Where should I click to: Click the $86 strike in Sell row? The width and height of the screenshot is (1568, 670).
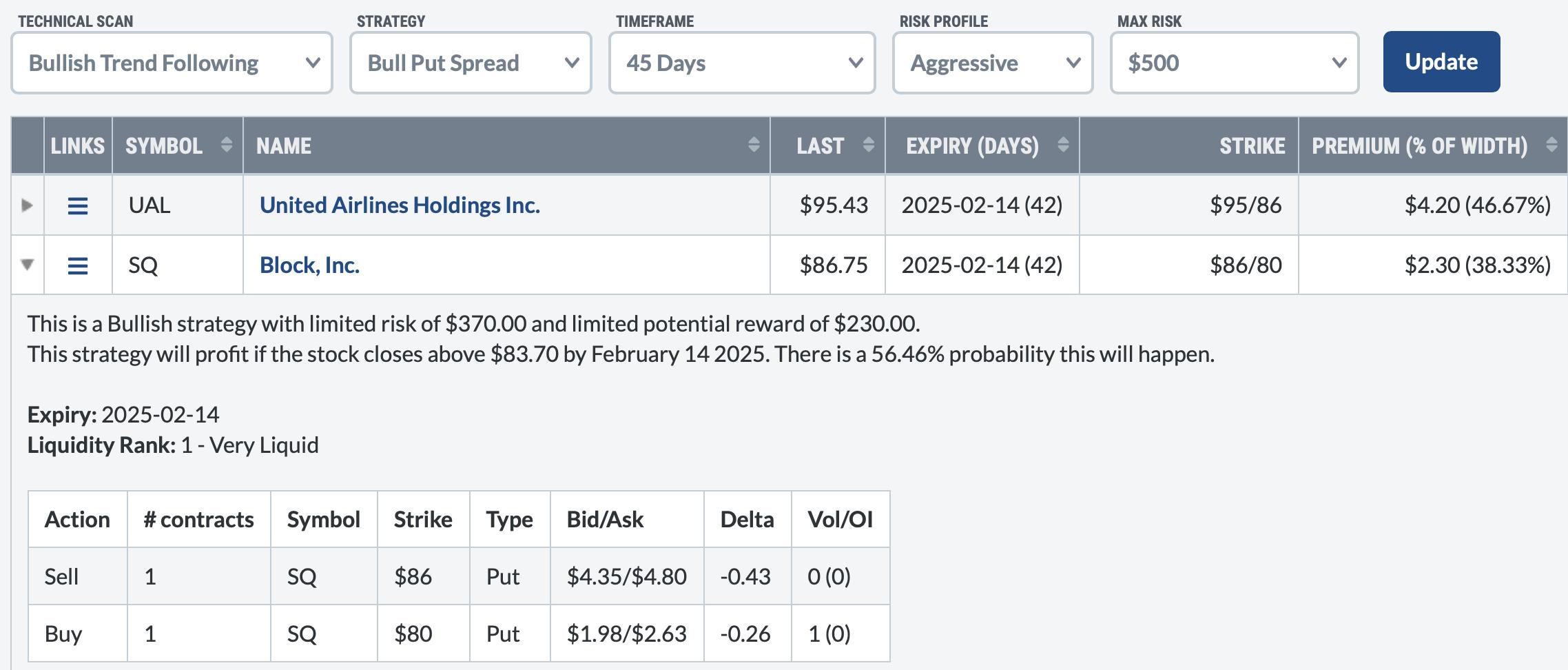coord(413,576)
